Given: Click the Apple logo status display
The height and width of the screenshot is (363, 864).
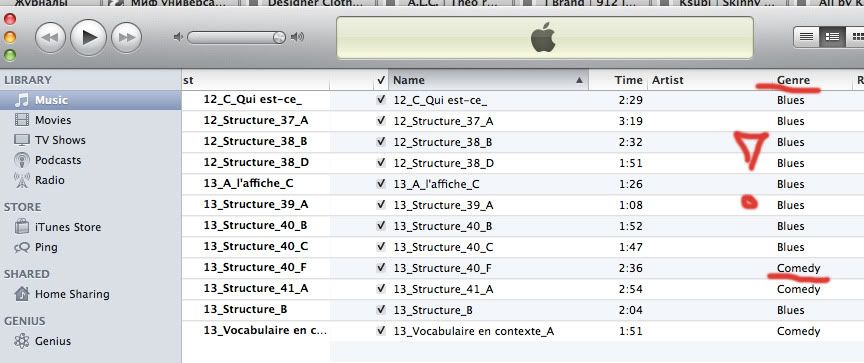Looking at the screenshot, I should (544, 37).
